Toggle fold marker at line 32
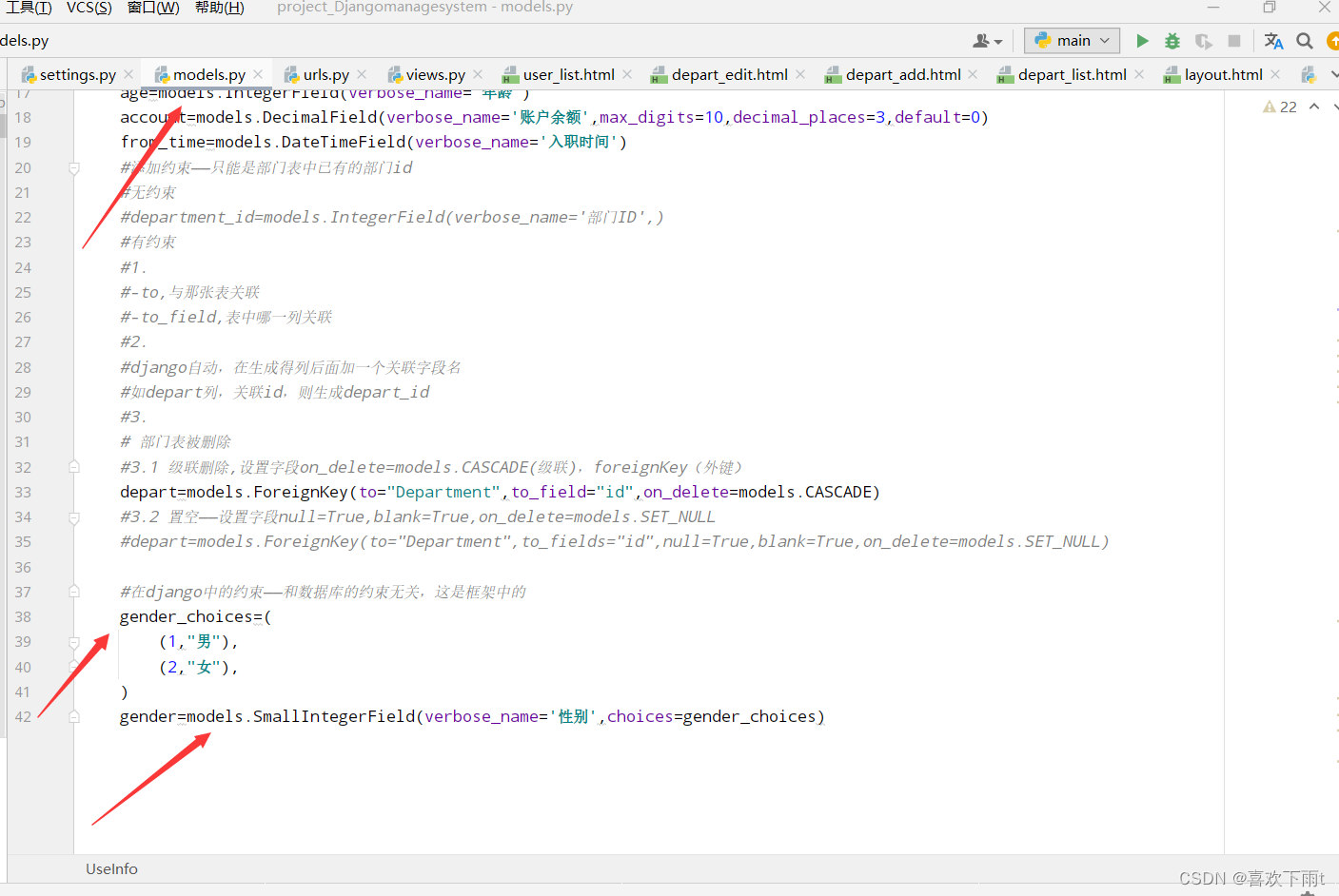Image resolution: width=1339 pixels, height=896 pixels. pos(74,467)
